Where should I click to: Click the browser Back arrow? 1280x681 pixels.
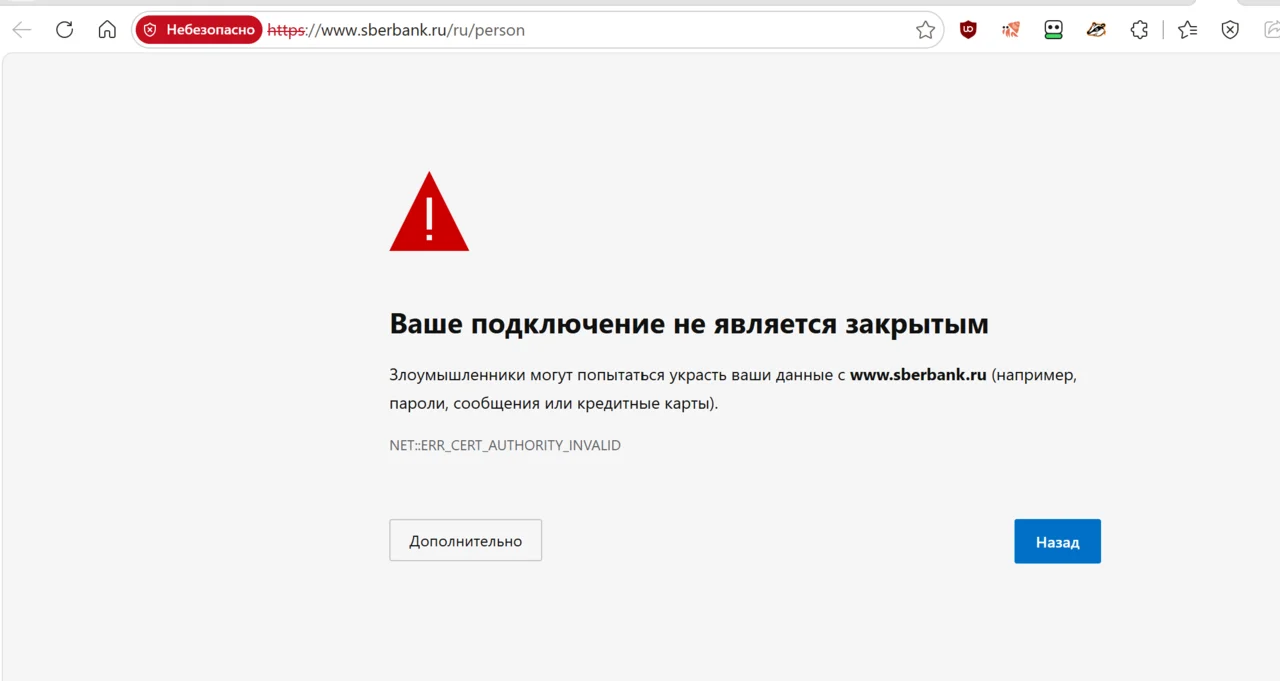(x=22, y=30)
